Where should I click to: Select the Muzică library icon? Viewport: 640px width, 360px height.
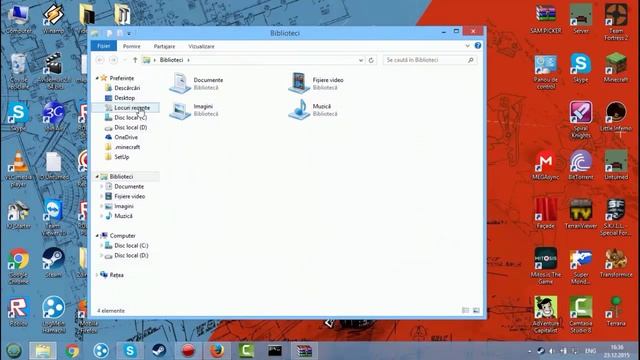click(299, 110)
